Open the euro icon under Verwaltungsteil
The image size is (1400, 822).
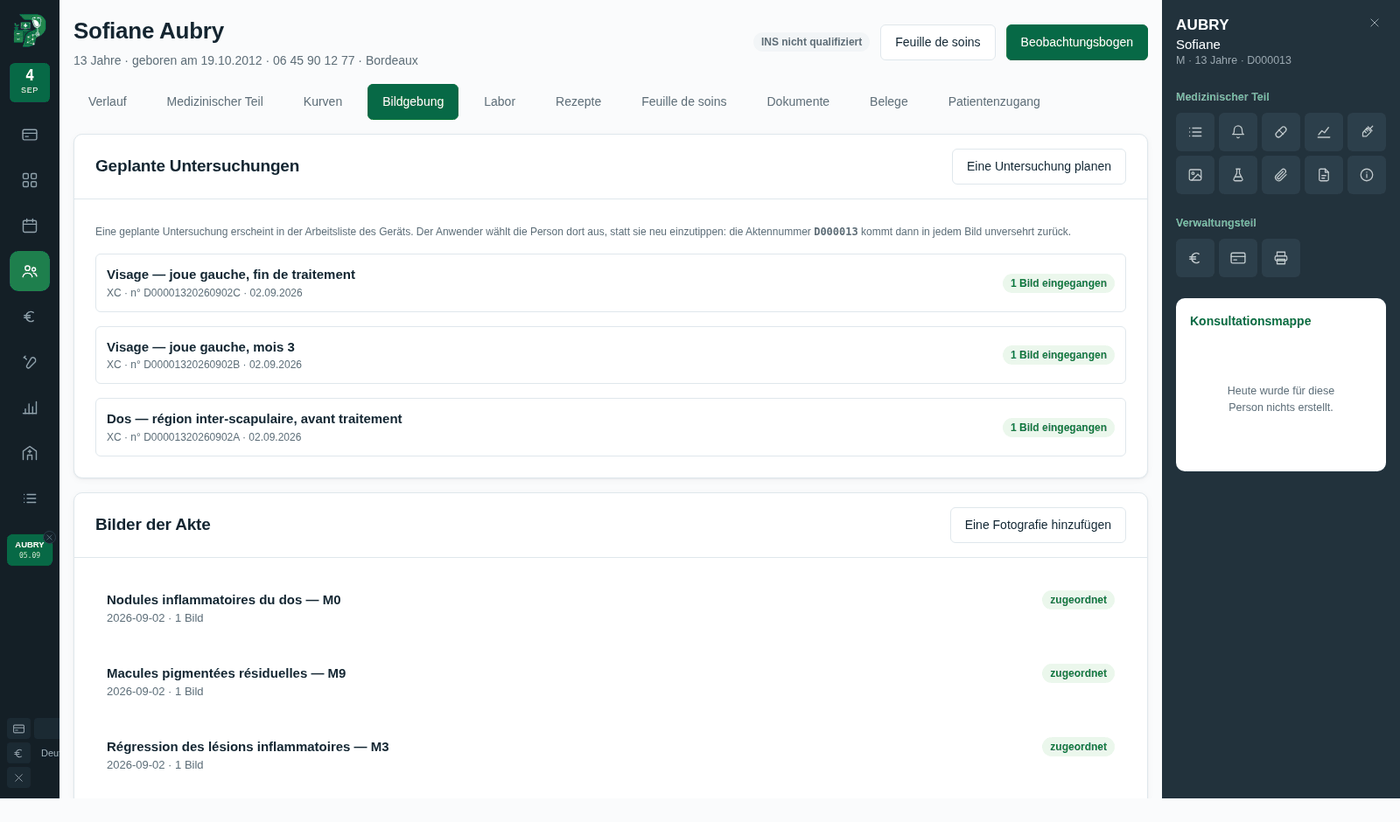coord(1195,258)
